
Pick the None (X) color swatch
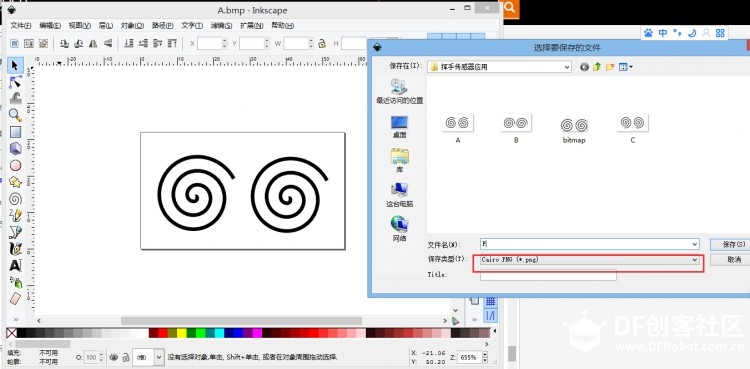11,332
